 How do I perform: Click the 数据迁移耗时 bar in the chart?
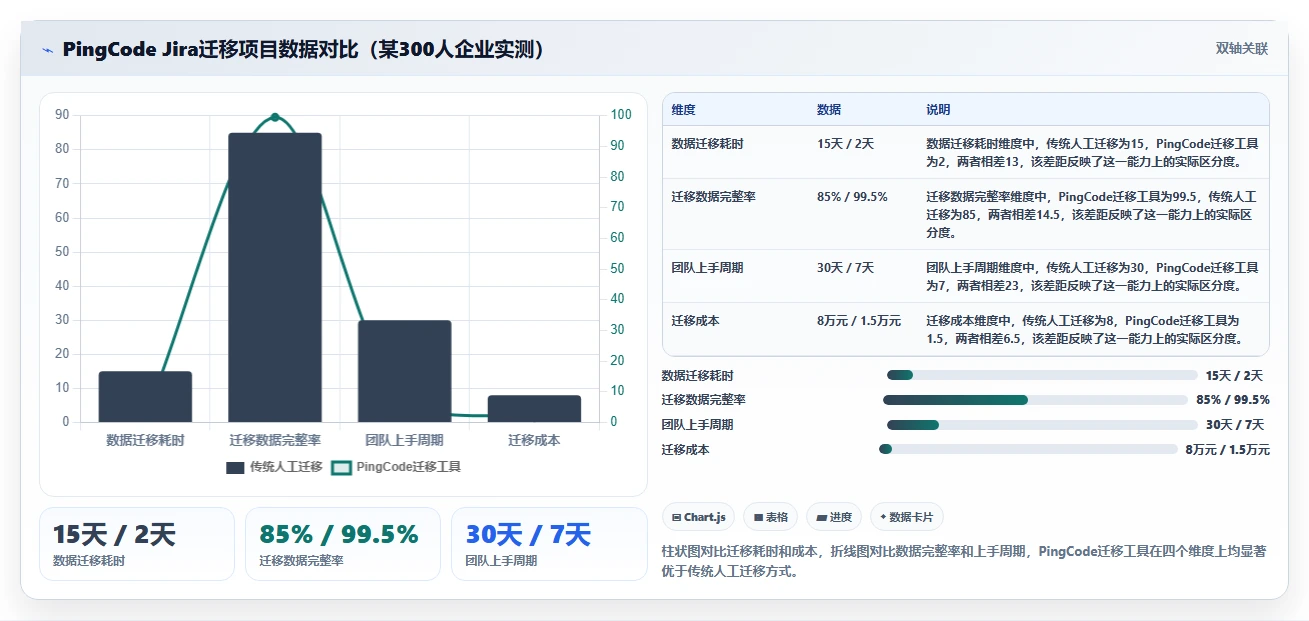coord(145,396)
